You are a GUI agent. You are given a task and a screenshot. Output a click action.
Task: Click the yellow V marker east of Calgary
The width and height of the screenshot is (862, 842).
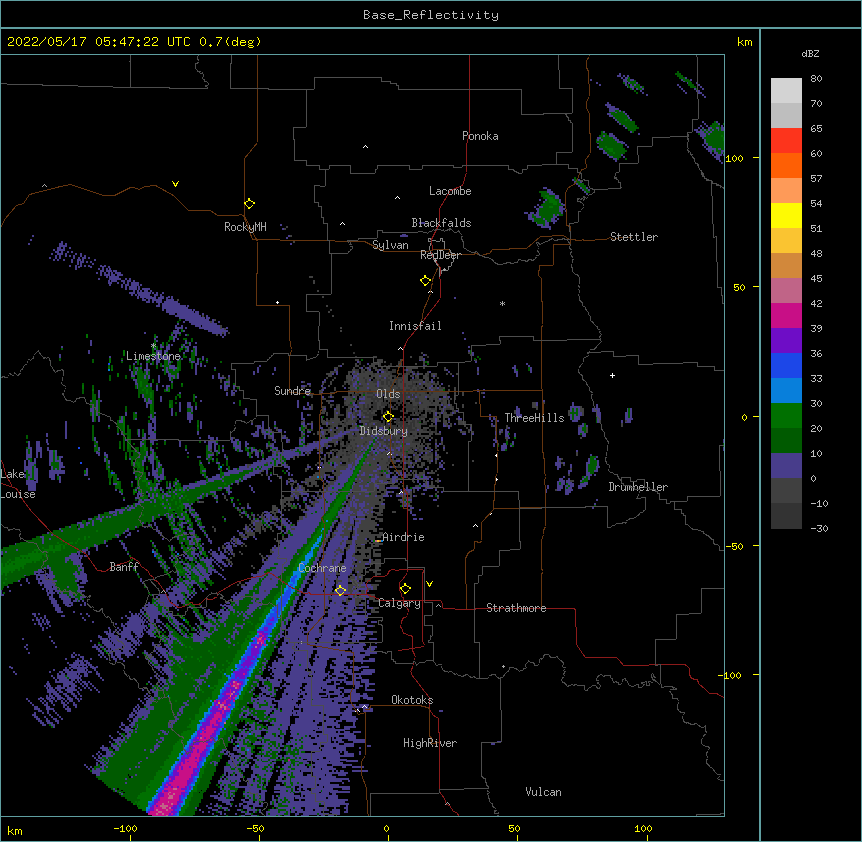click(x=429, y=584)
